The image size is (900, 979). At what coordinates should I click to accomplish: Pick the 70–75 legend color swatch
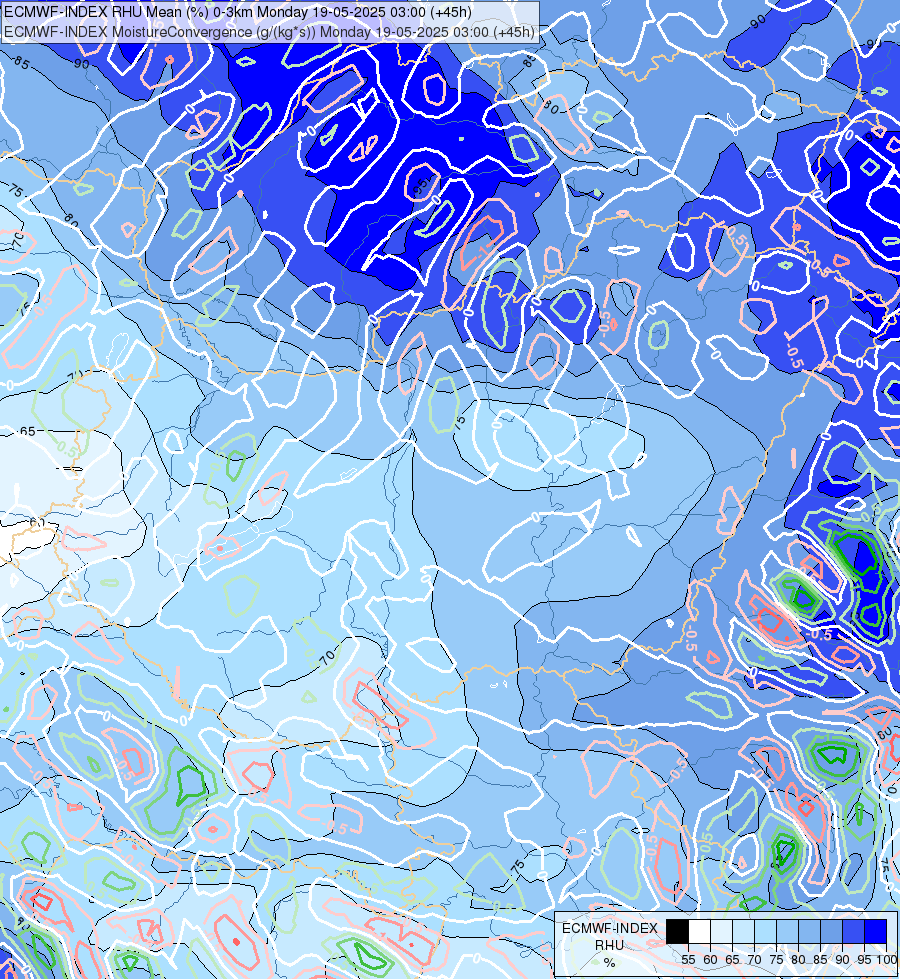point(765,931)
